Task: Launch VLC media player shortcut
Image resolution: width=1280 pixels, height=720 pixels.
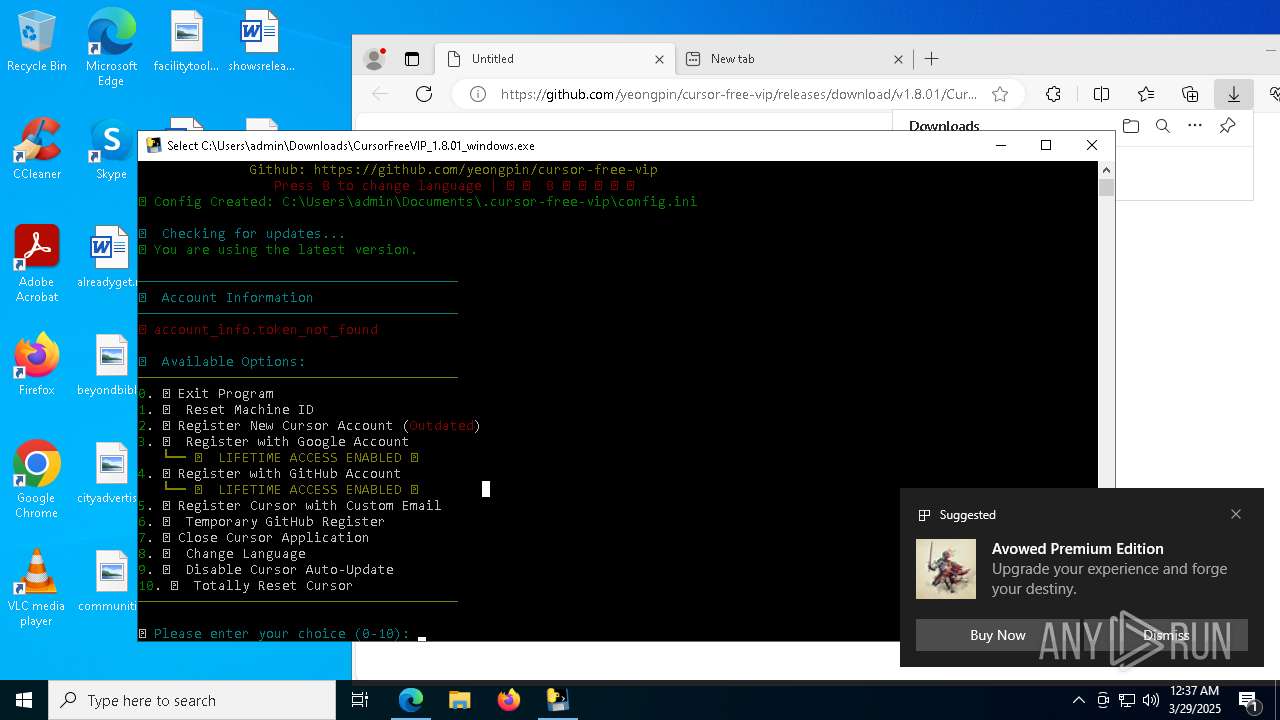Action: pos(37,587)
